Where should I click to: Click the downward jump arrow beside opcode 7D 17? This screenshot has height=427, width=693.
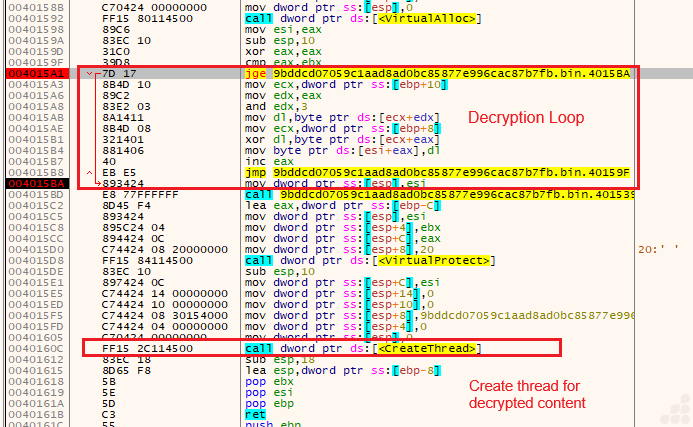pyautogui.click(x=93, y=74)
